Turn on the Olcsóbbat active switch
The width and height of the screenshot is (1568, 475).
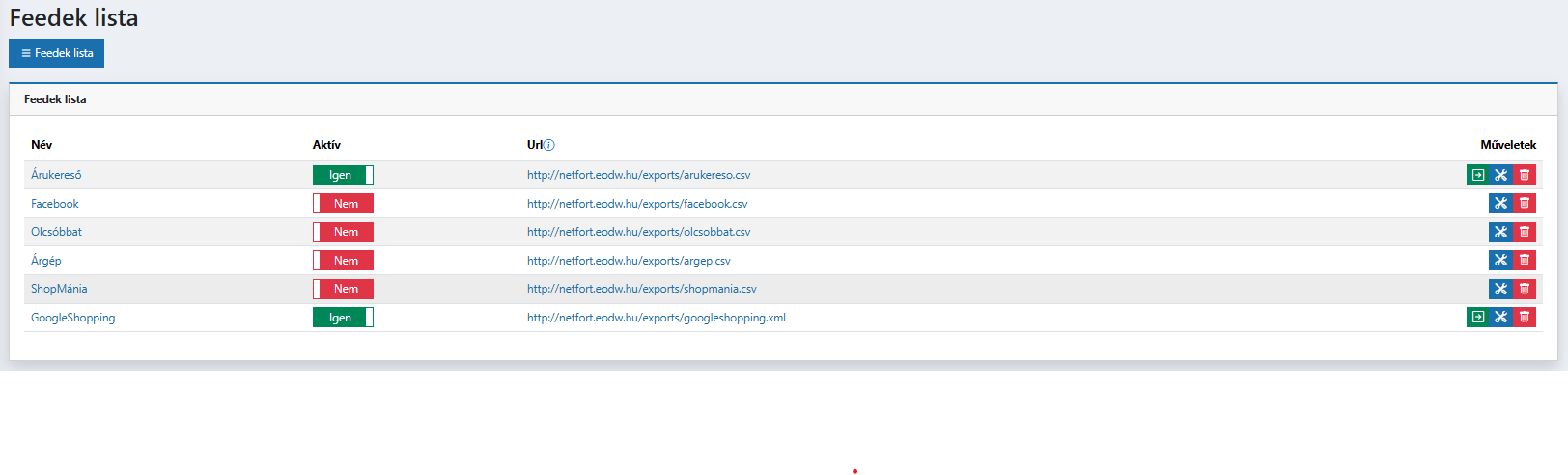343,232
